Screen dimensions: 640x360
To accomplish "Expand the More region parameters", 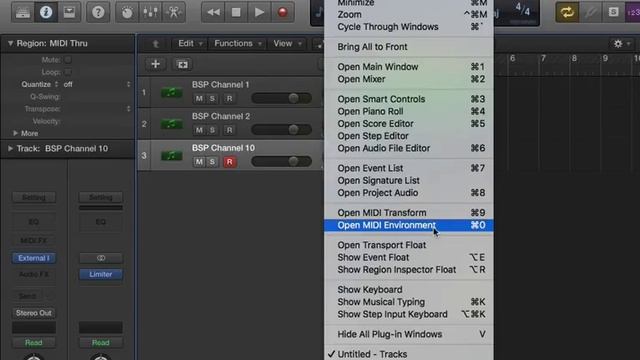I will click(15, 133).
